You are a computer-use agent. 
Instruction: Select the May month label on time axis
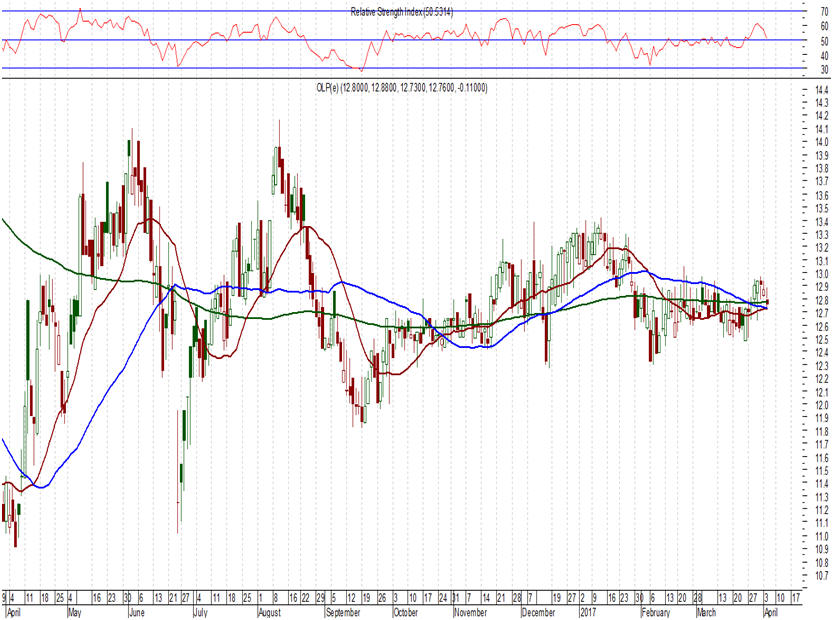72,610
